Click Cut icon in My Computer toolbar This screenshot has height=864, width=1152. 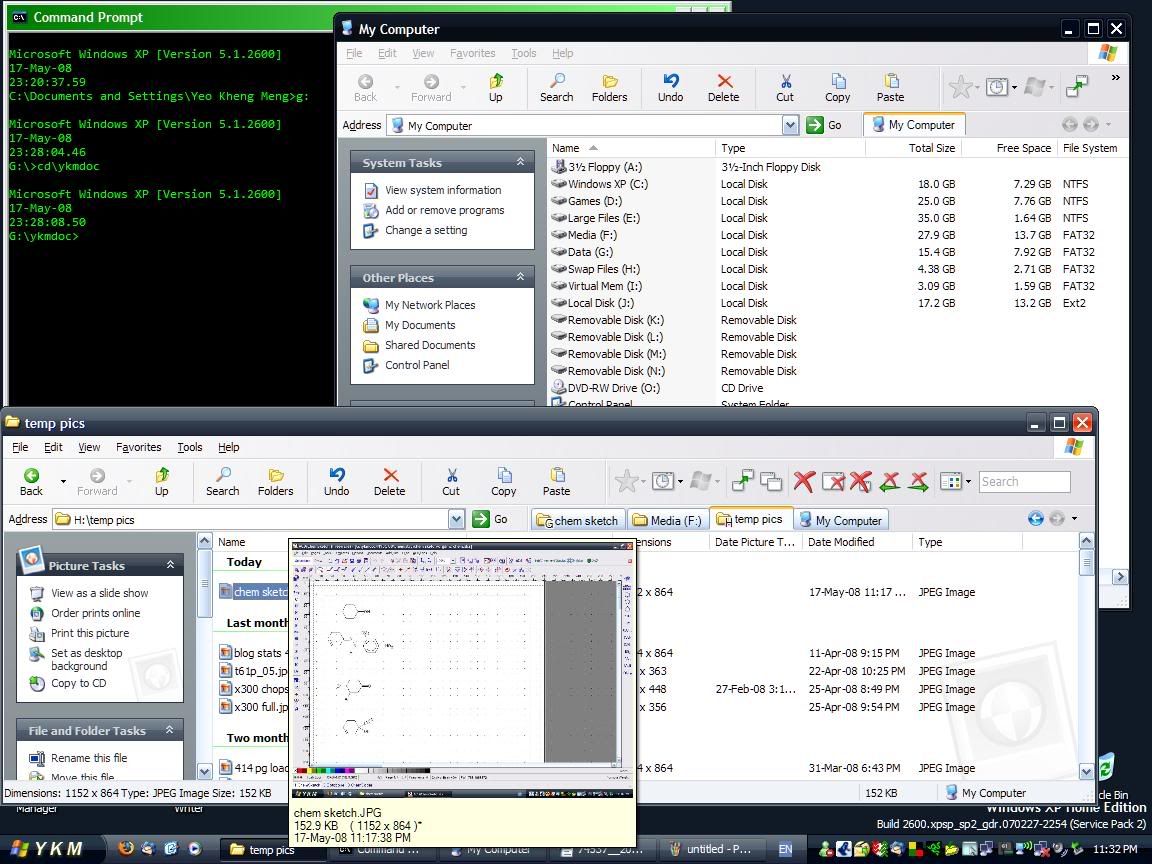point(785,81)
